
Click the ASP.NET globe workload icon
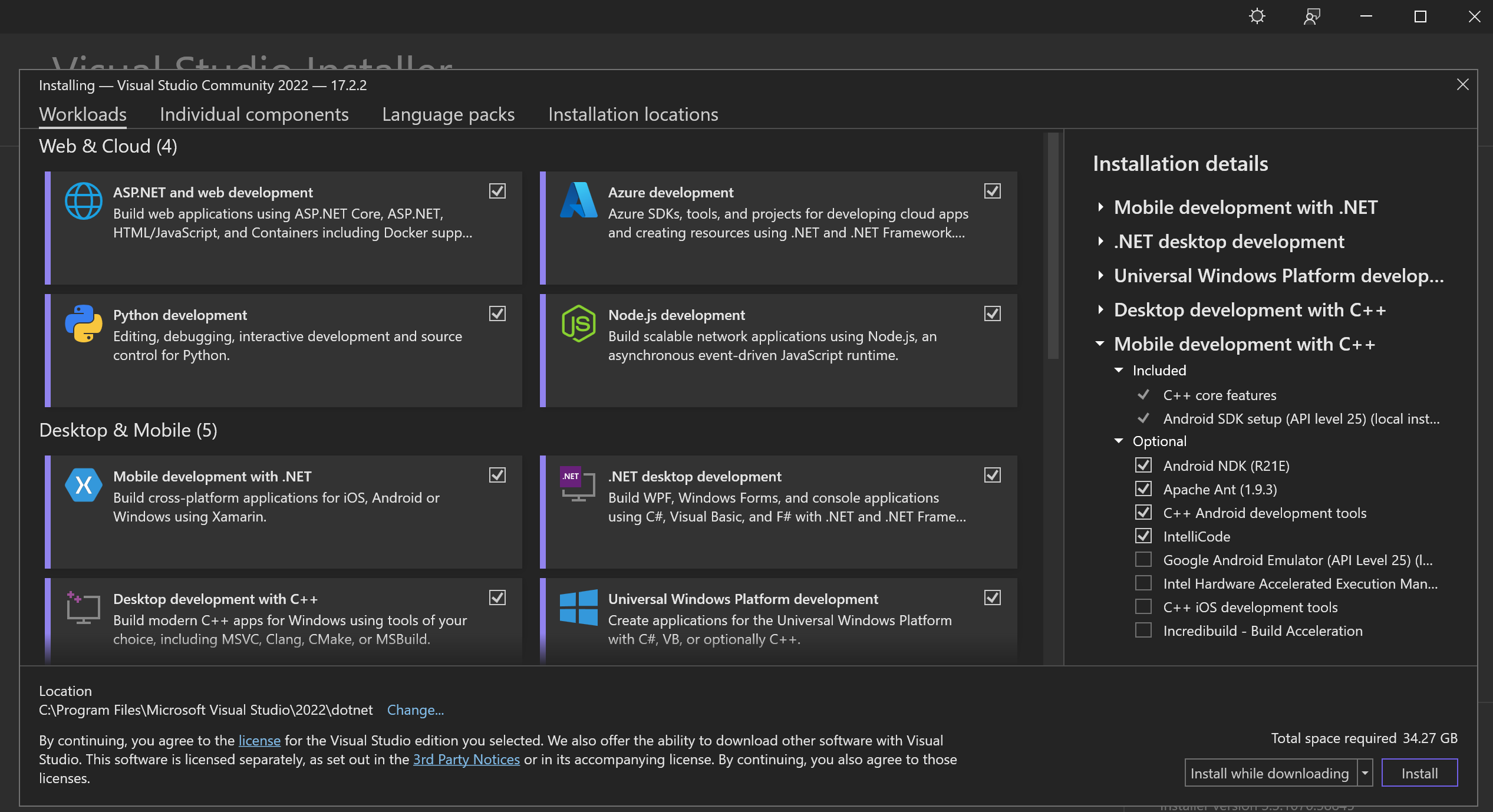tap(83, 201)
